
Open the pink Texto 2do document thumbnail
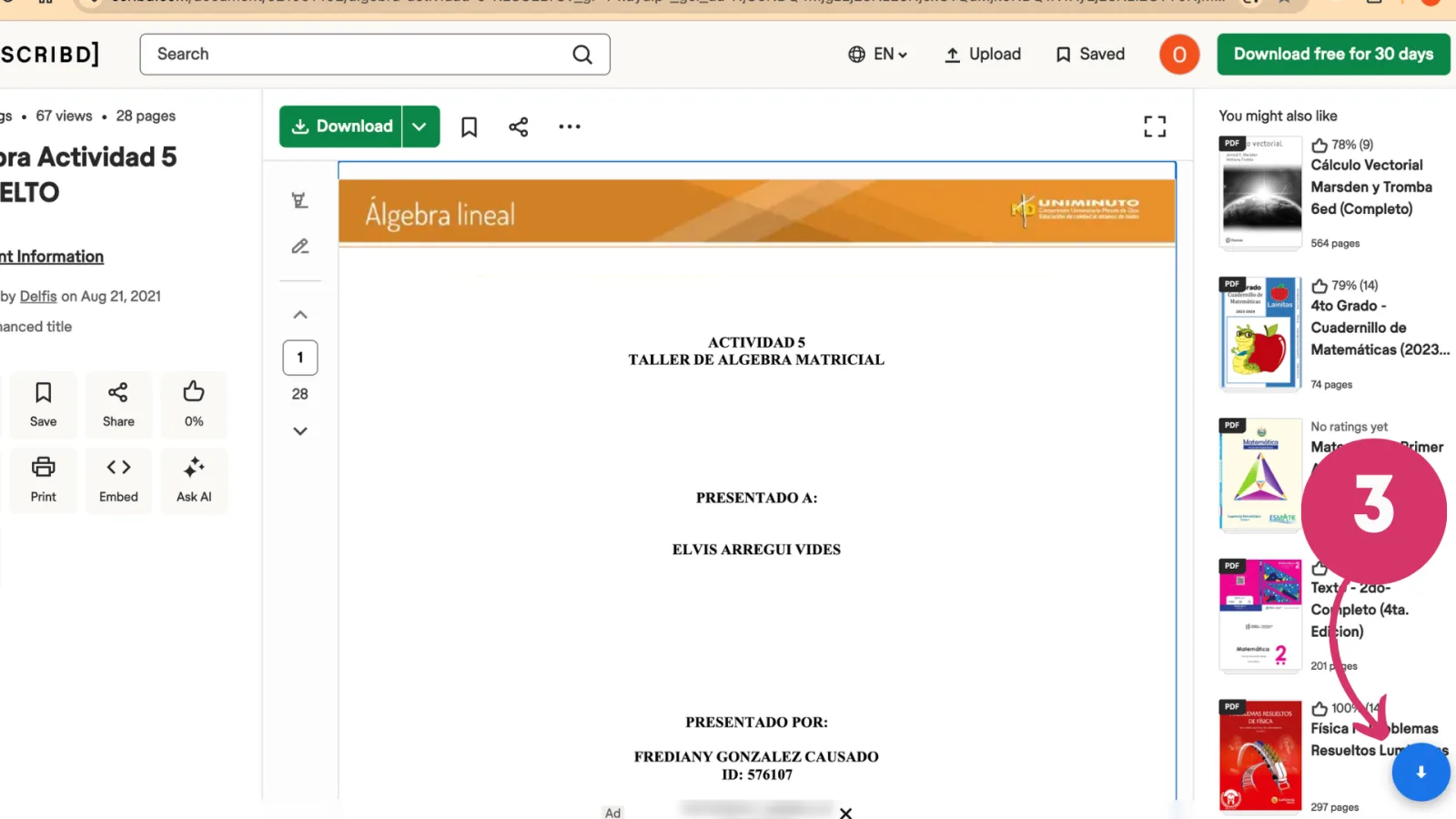pos(1260,615)
